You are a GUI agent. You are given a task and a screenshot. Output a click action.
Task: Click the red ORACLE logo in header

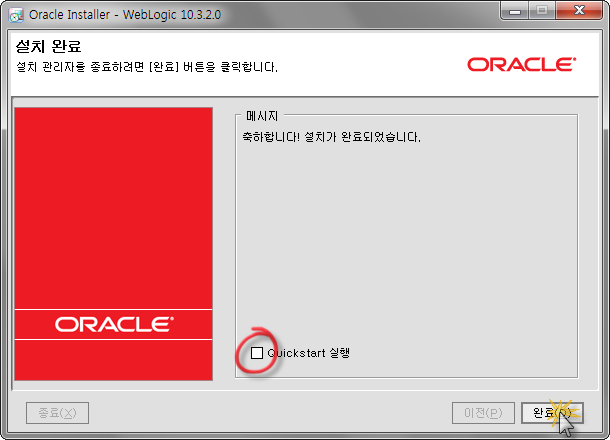(521, 65)
